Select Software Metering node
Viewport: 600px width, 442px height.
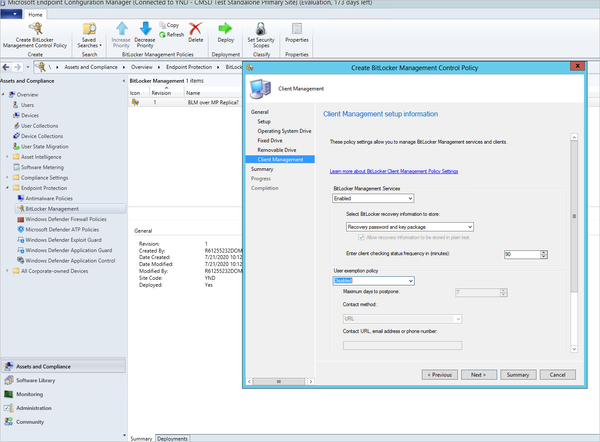(x=42, y=167)
